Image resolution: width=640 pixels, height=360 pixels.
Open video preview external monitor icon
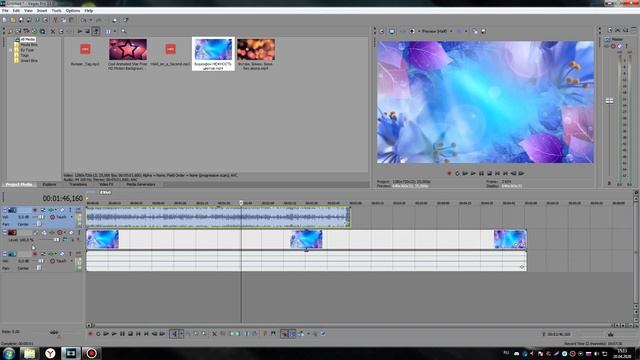point(392,31)
